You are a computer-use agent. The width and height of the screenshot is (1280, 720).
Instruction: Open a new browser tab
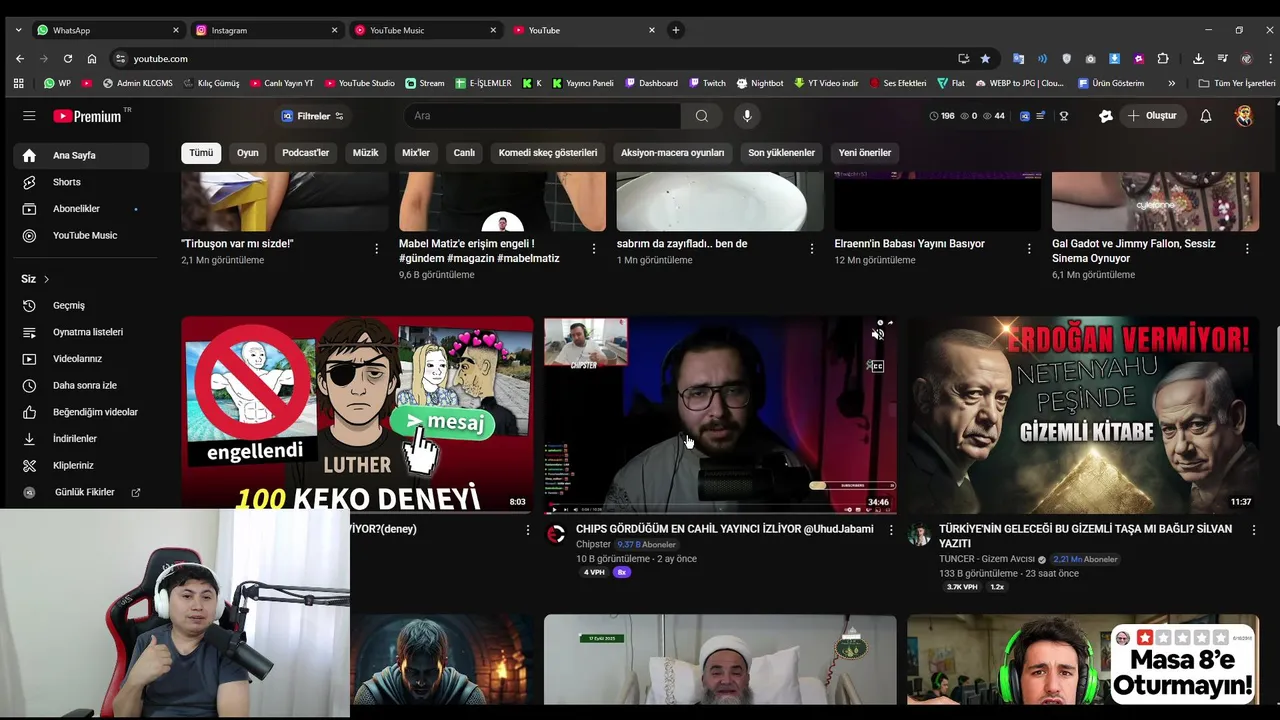675,30
